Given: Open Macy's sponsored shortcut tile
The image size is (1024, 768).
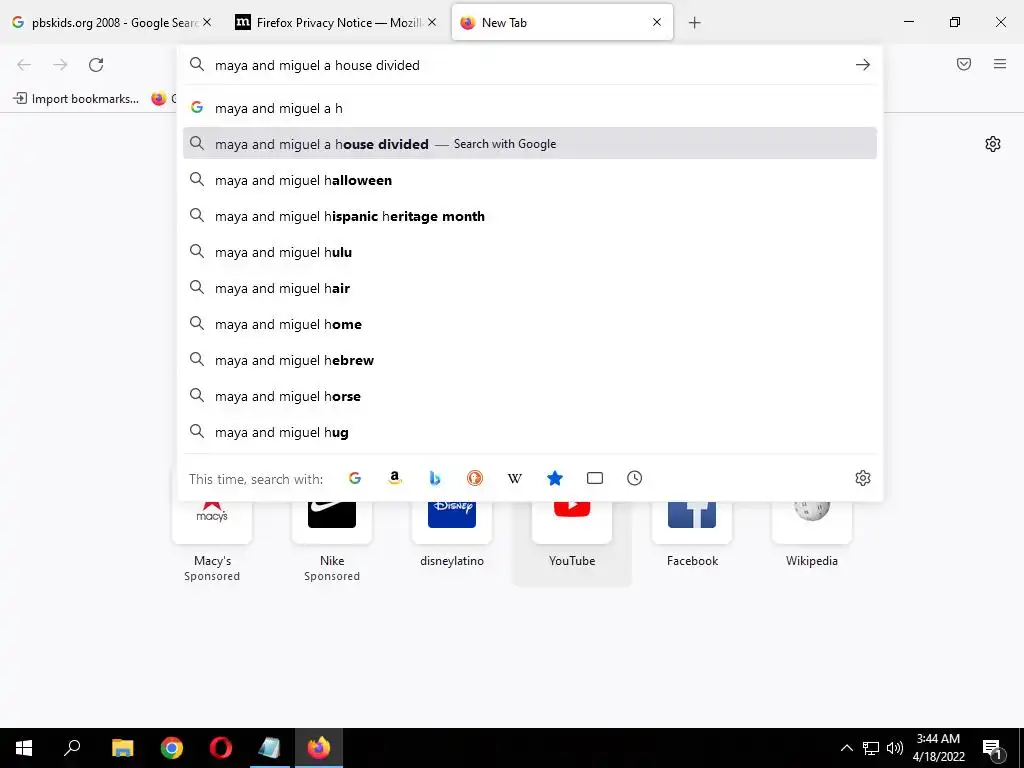Looking at the screenshot, I should [212, 542].
